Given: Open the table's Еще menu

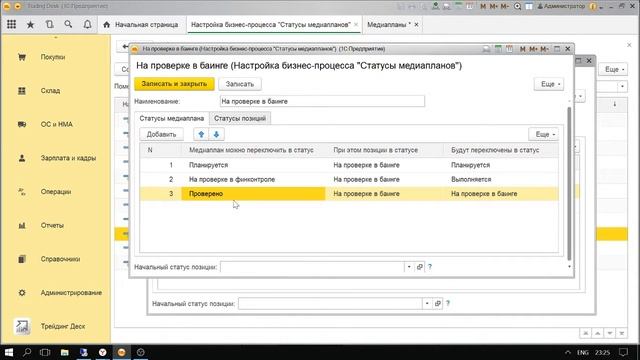Looking at the screenshot, I should [x=543, y=134].
